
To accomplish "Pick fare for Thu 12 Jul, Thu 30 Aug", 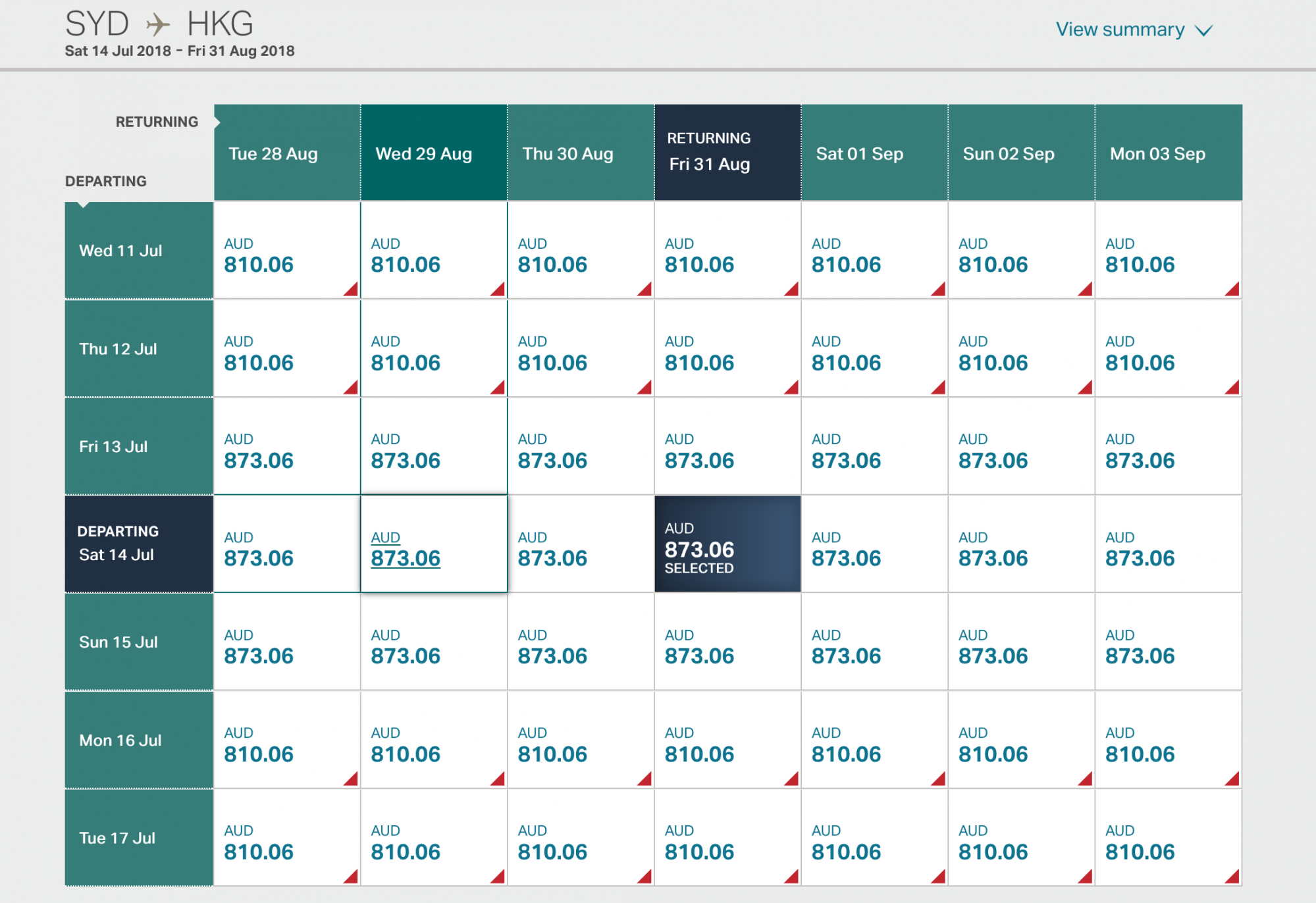I will tap(581, 348).
